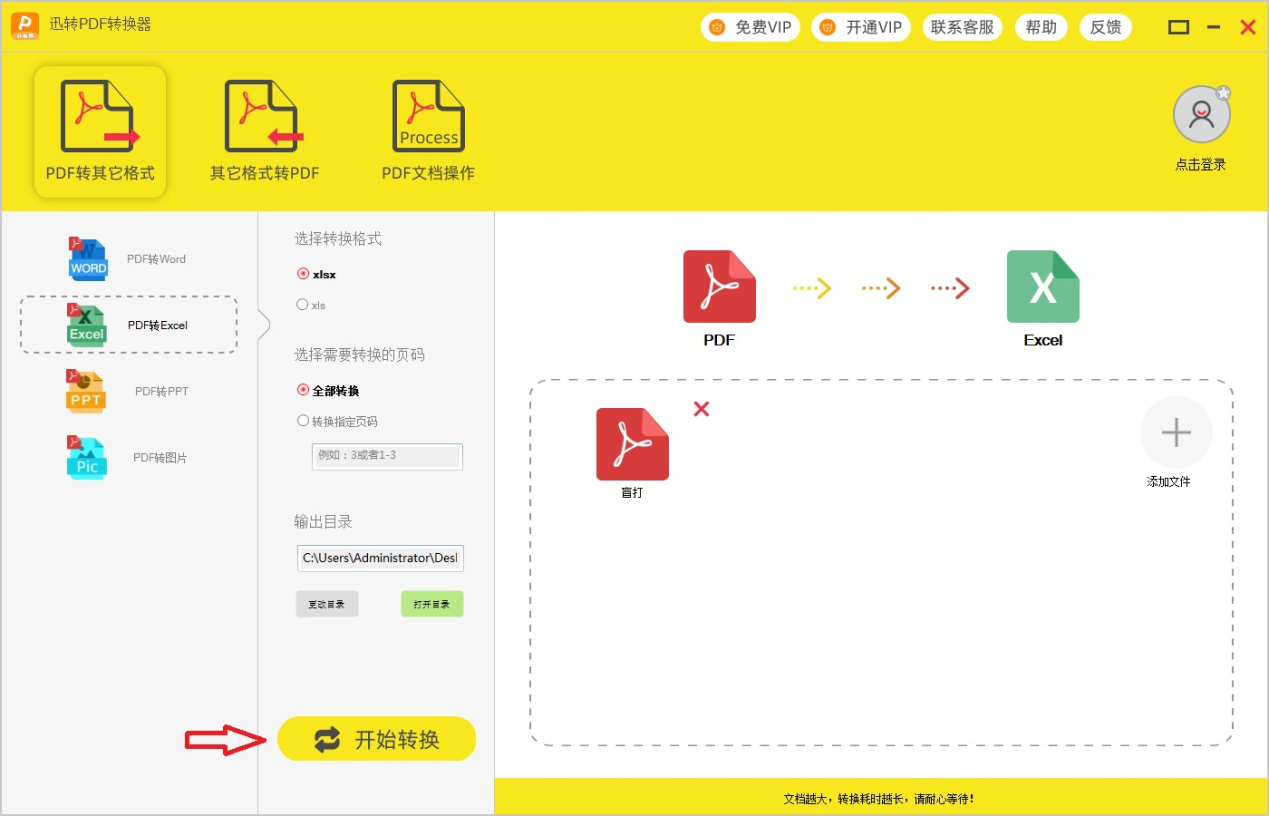1269x816 pixels.
Task: Click the 迅转PDF转换器 app logo
Action: 25,26
